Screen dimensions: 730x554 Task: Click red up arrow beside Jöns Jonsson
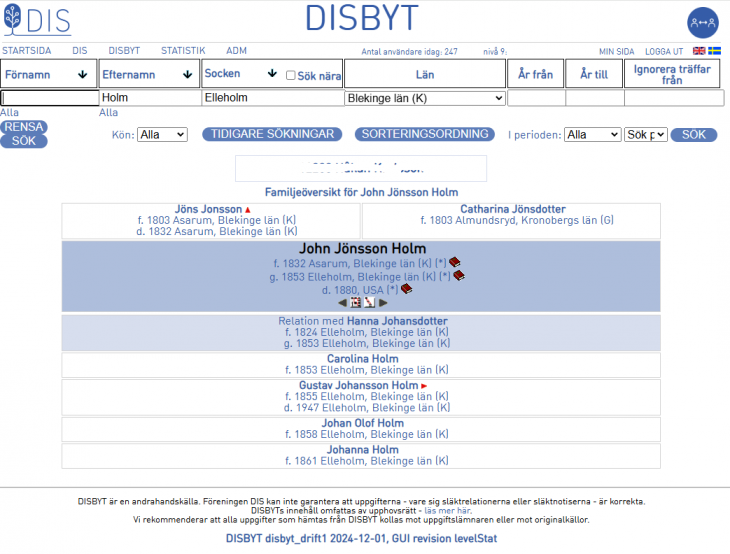(248, 210)
